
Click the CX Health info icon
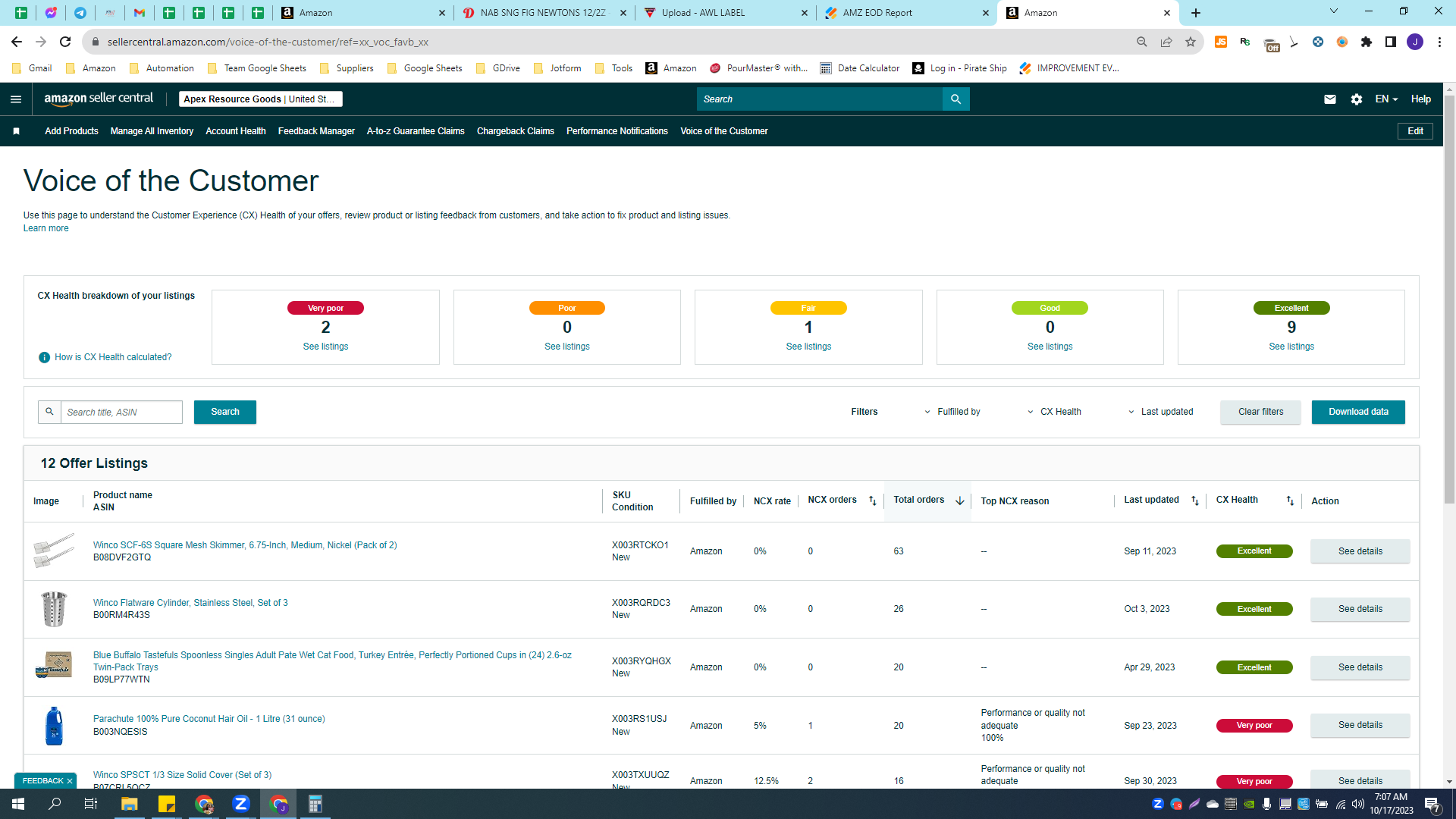coord(44,357)
